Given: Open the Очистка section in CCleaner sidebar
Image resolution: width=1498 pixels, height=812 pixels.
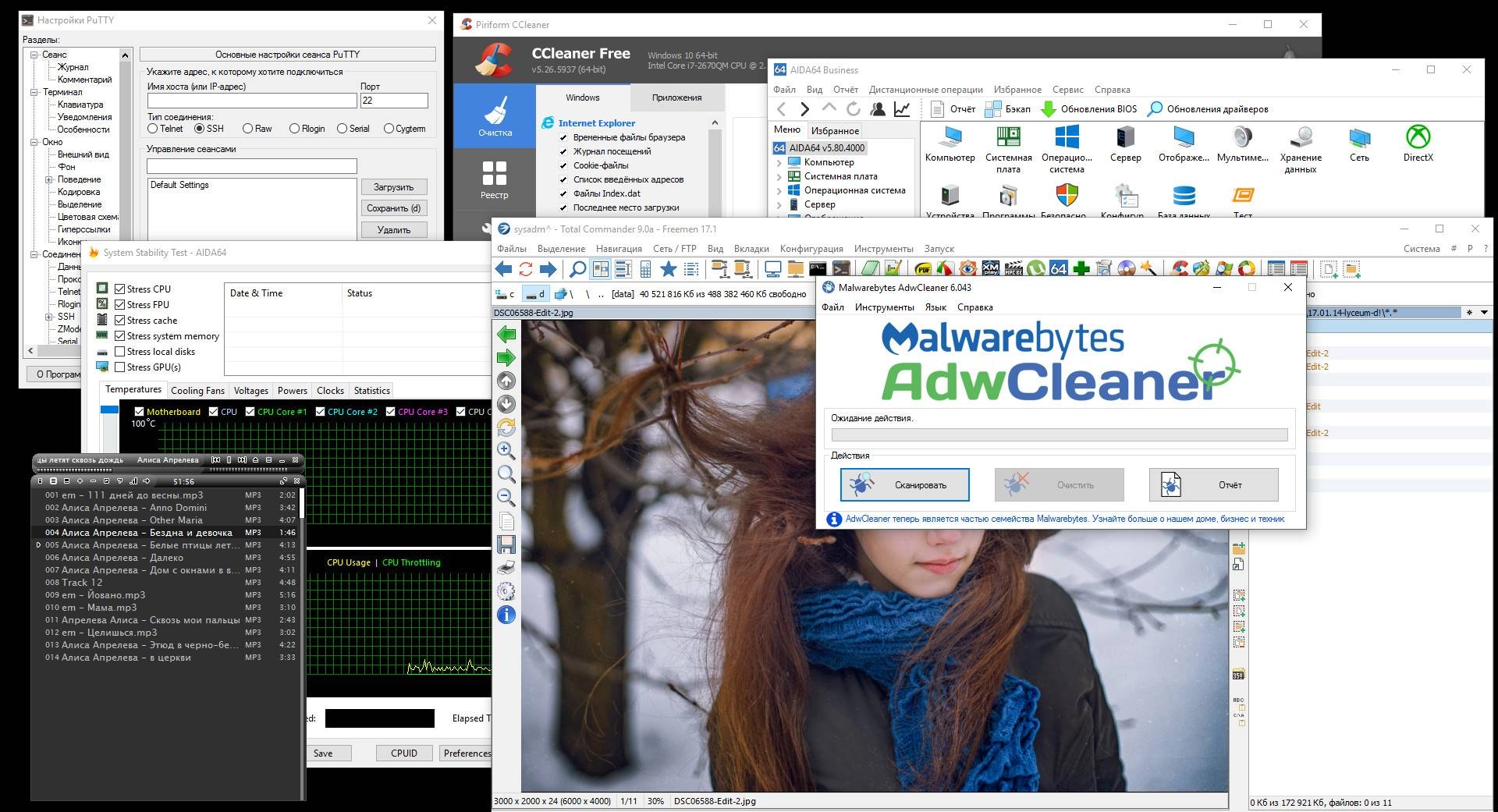Looking at the screenshot, I should tap(495, 116).
